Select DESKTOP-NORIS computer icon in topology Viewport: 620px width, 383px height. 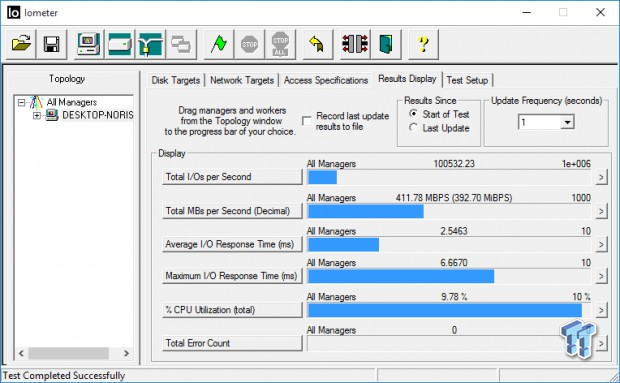point(52,115)
